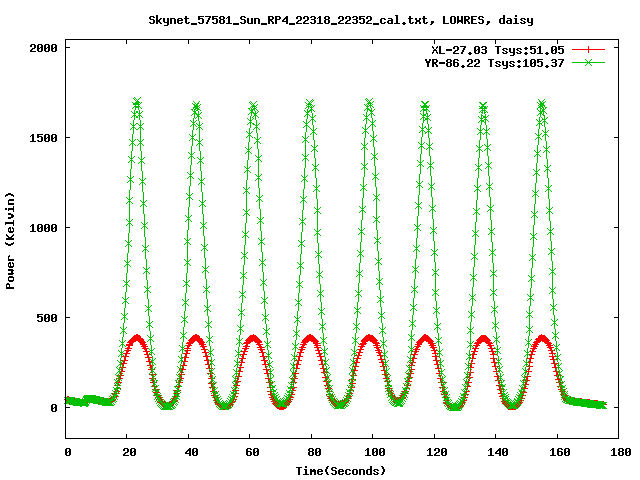
Task: Click the 180 tick label on x-axis
Action: click(x=619, y=452)
